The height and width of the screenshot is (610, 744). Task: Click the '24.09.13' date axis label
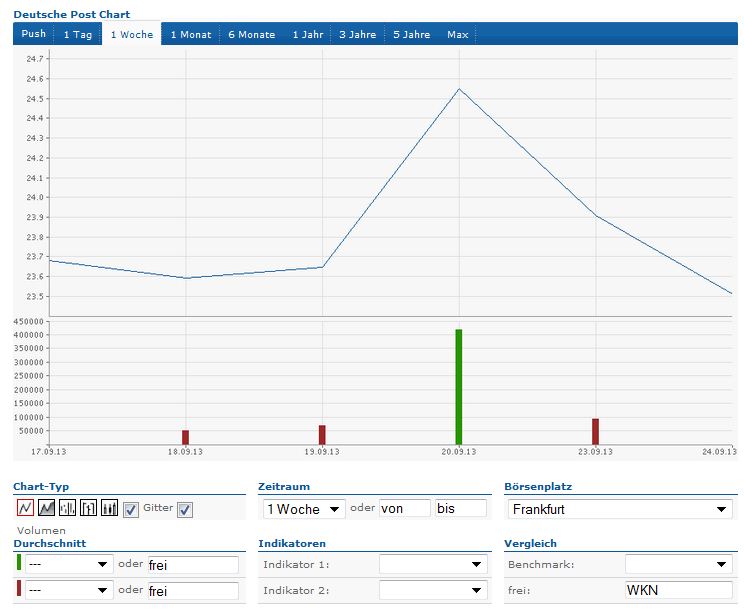tap(719, 452)
